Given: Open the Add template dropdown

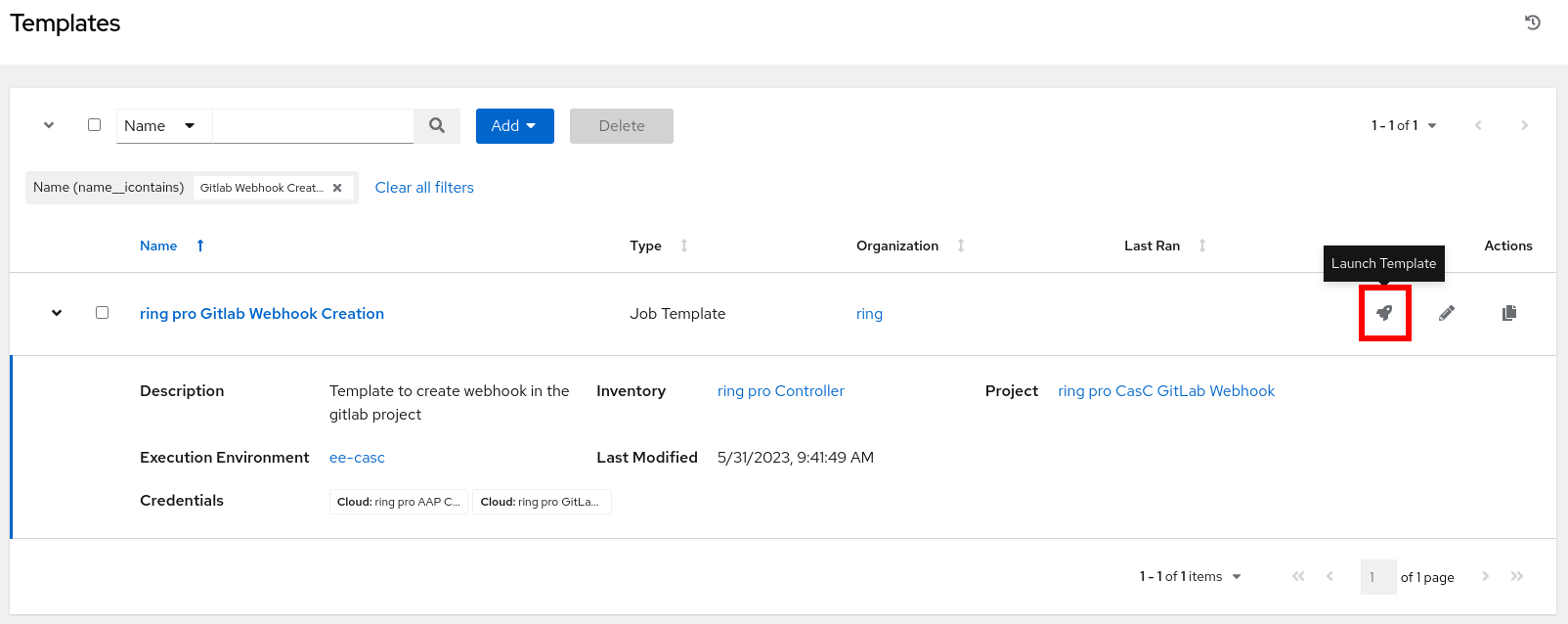Looking at the screenshot, I should [515, 126].
